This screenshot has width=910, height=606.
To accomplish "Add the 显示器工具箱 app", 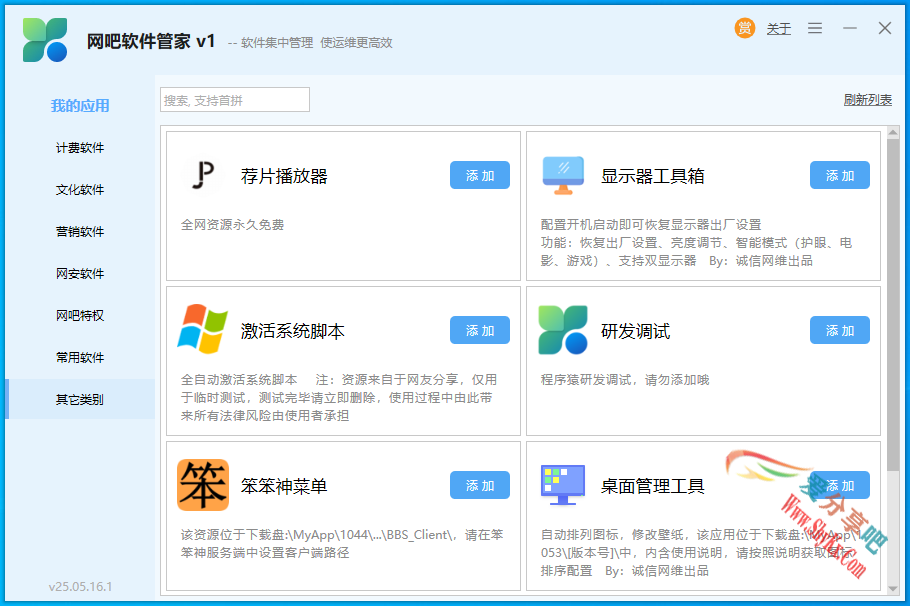I will click(x=840, y=175).
